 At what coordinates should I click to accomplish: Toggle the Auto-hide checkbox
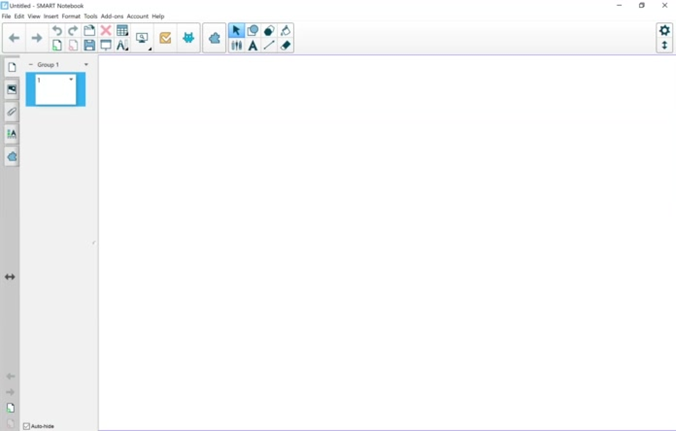[x=26, y=426]
